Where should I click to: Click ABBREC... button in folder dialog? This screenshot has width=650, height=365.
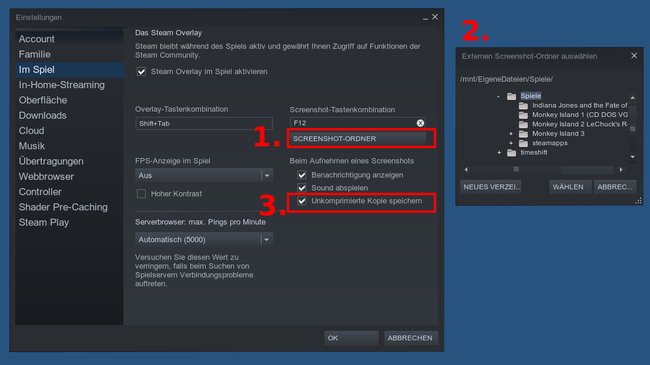pyautogui.click(x=615, y=187)
